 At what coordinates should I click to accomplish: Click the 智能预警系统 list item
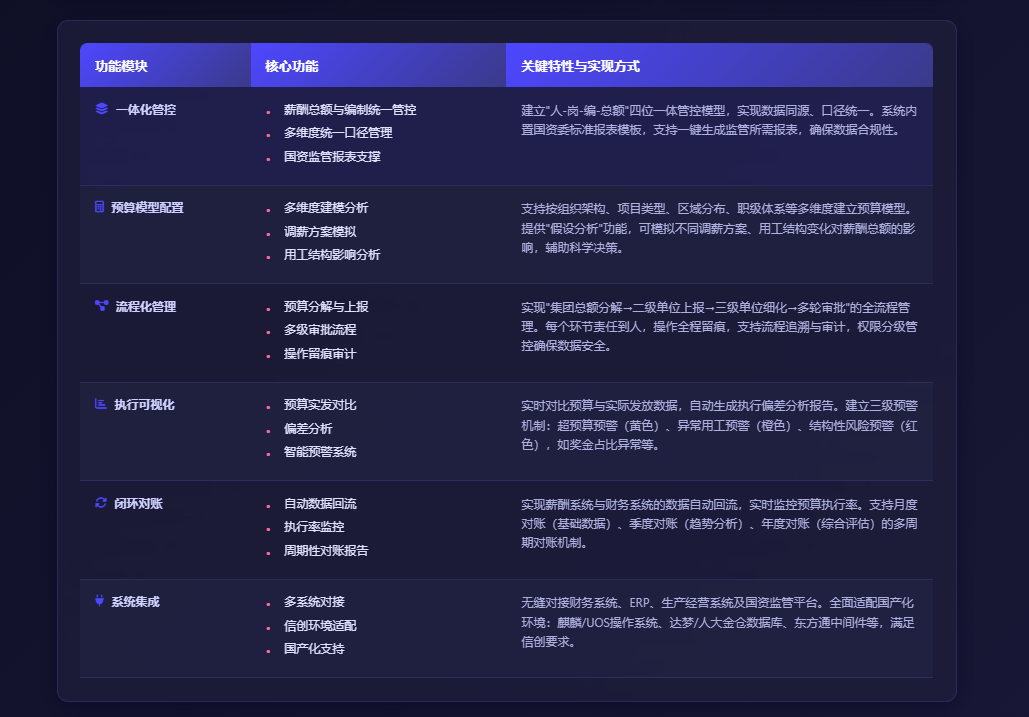[x=320, y=452]
